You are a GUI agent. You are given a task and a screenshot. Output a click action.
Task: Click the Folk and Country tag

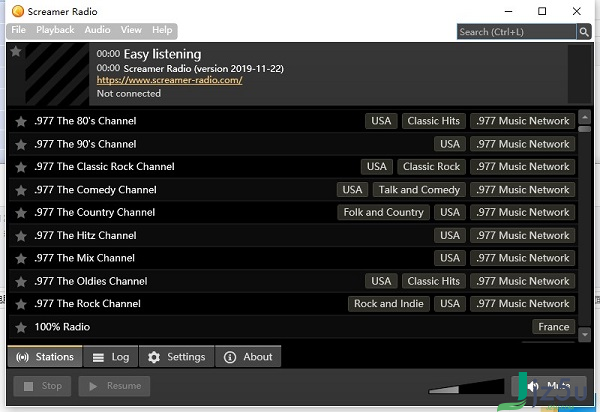pyautogui.click(x=383, y=212)
